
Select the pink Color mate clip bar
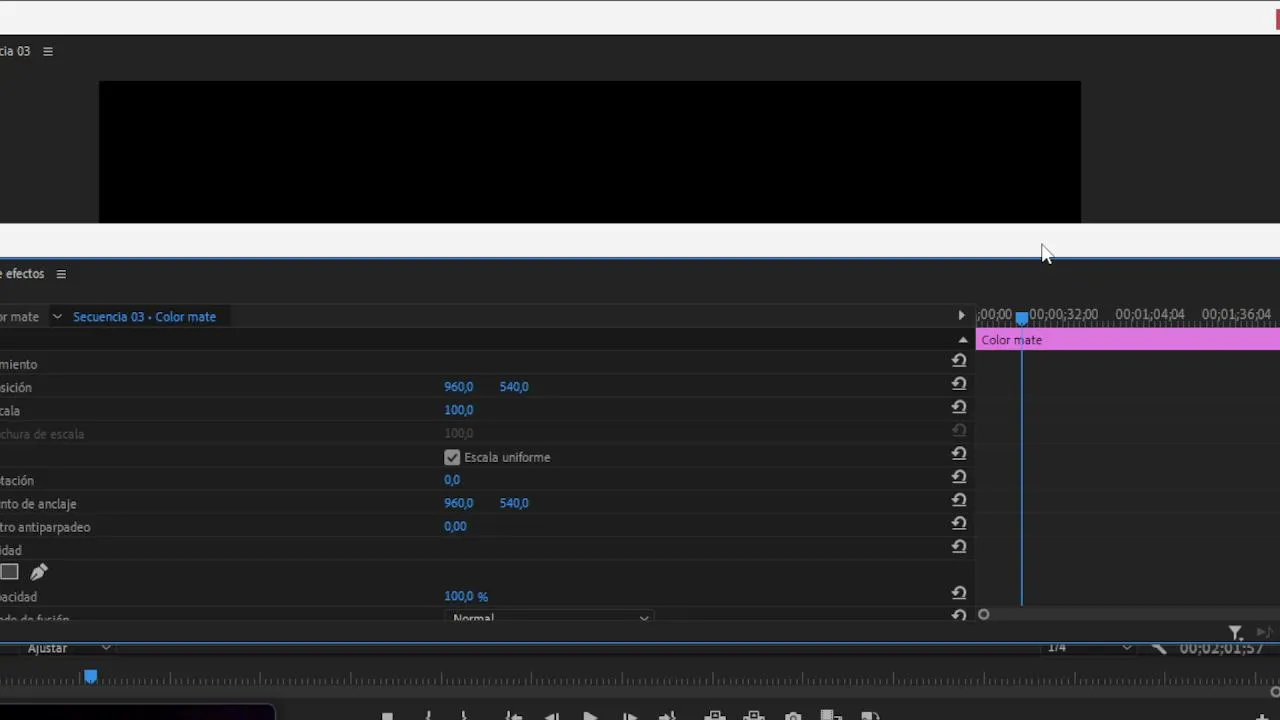1128,340
